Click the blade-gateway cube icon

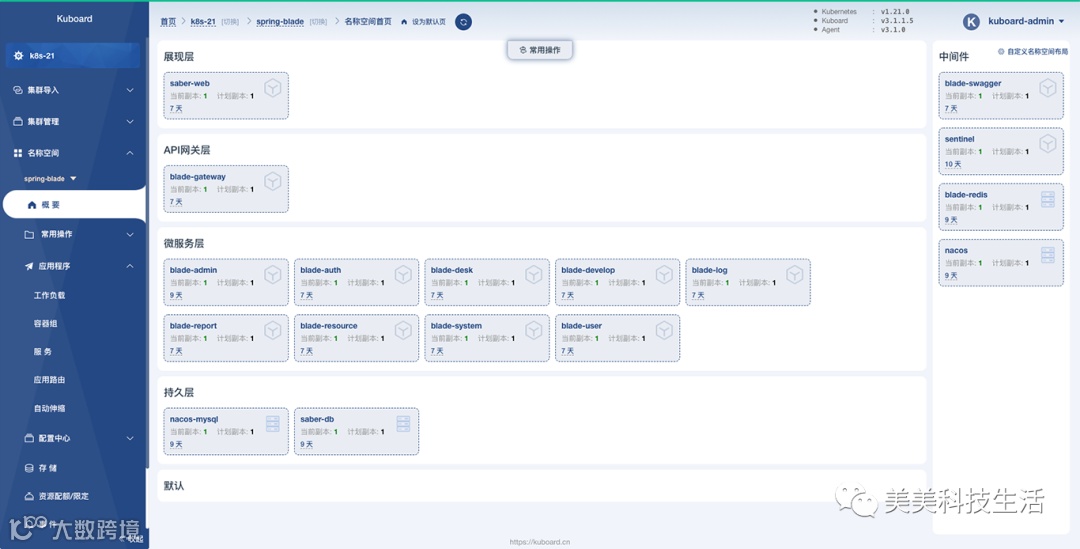[x=273, y=181]
